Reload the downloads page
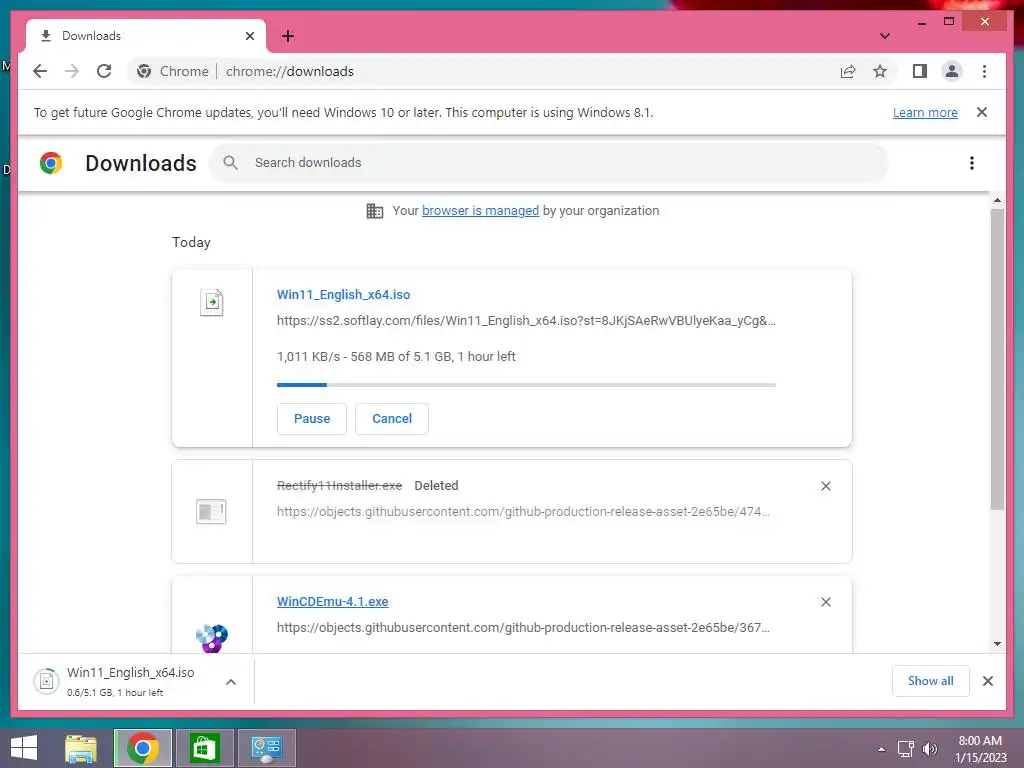 pos(104,71)
